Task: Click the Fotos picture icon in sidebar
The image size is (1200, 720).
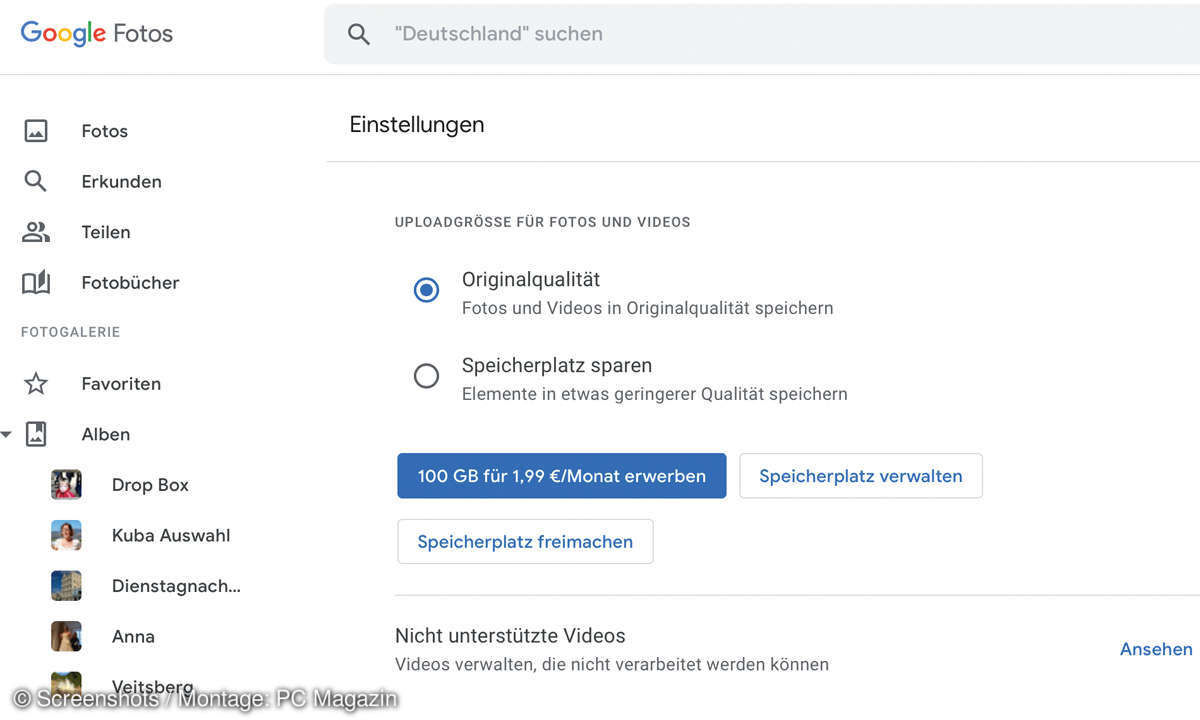Action: (36, 131)
